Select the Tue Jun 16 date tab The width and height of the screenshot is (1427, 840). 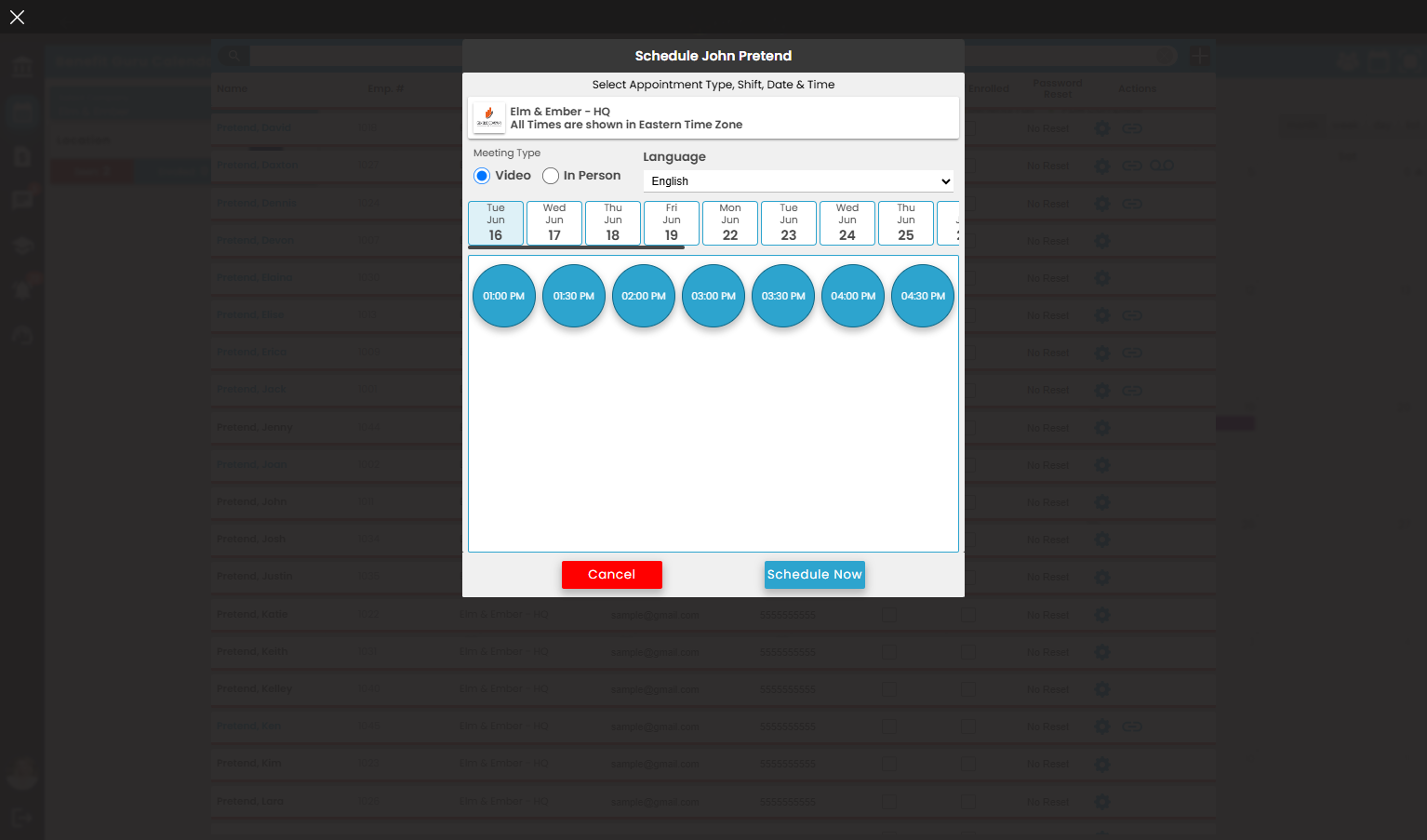[496, 223]
